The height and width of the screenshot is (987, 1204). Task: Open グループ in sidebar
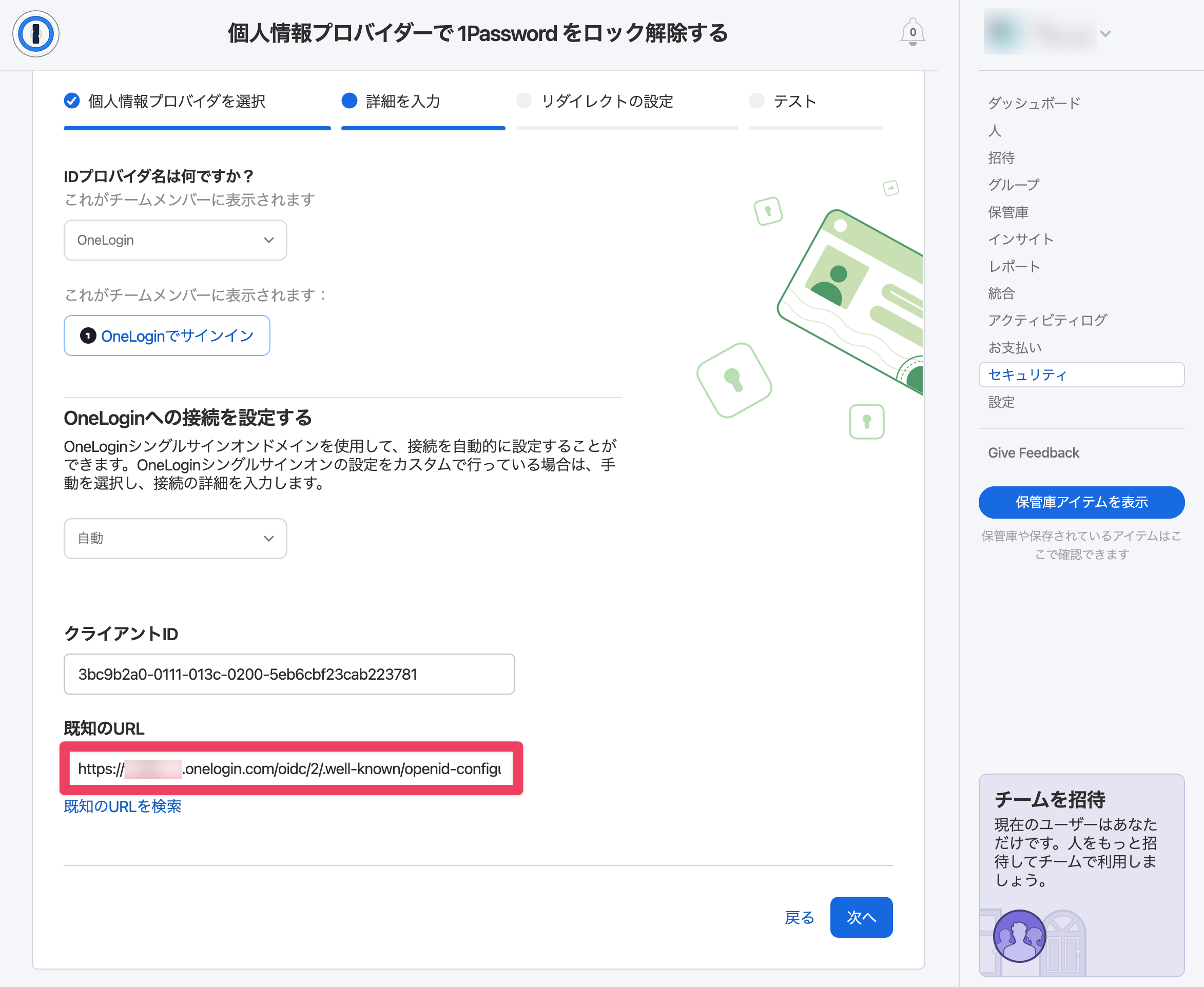pyautogui.click(x=1014, y=185)
